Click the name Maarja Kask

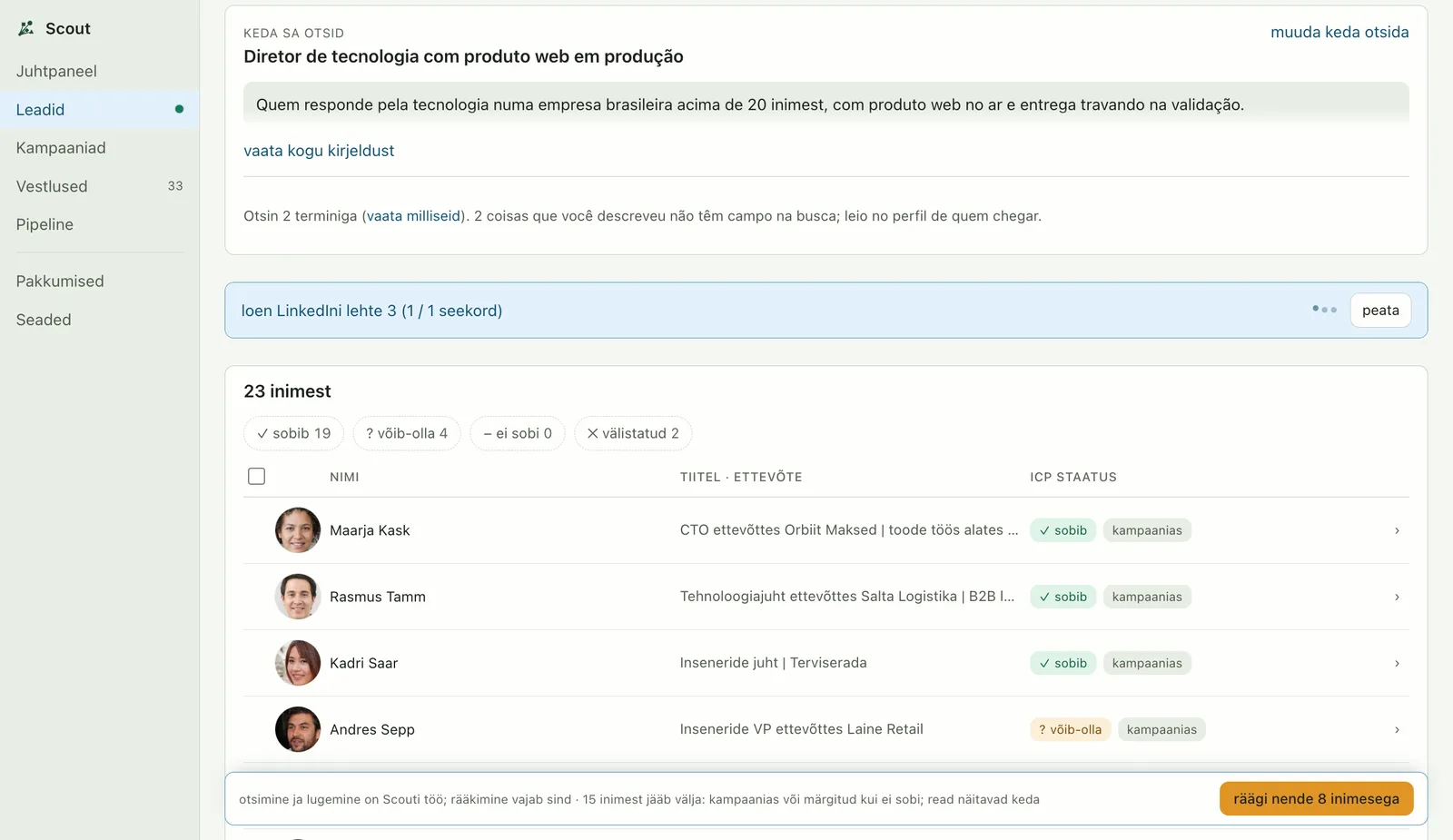pyautogui.click(x=370, y=530)
